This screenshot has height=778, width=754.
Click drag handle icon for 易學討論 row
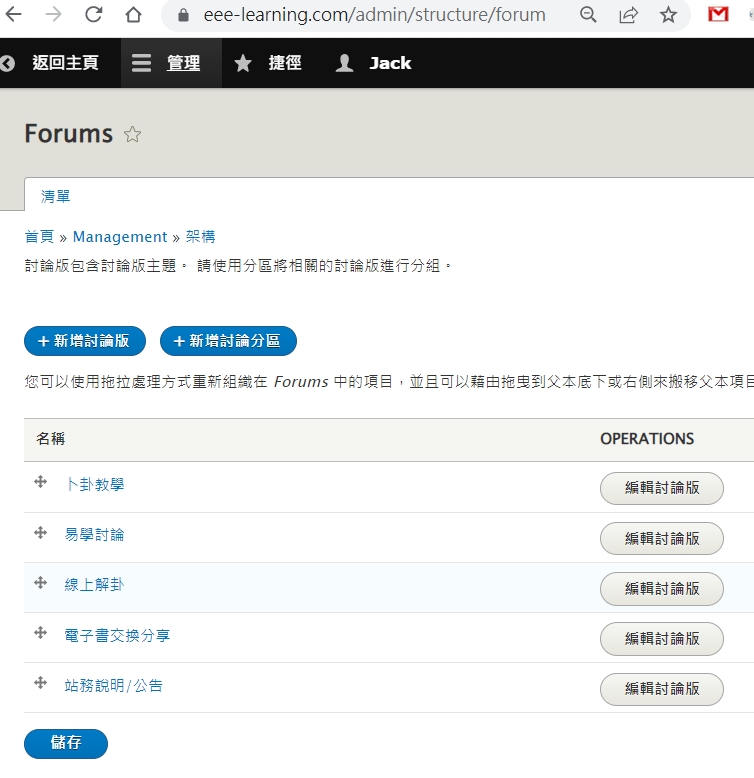pos(41,533)
